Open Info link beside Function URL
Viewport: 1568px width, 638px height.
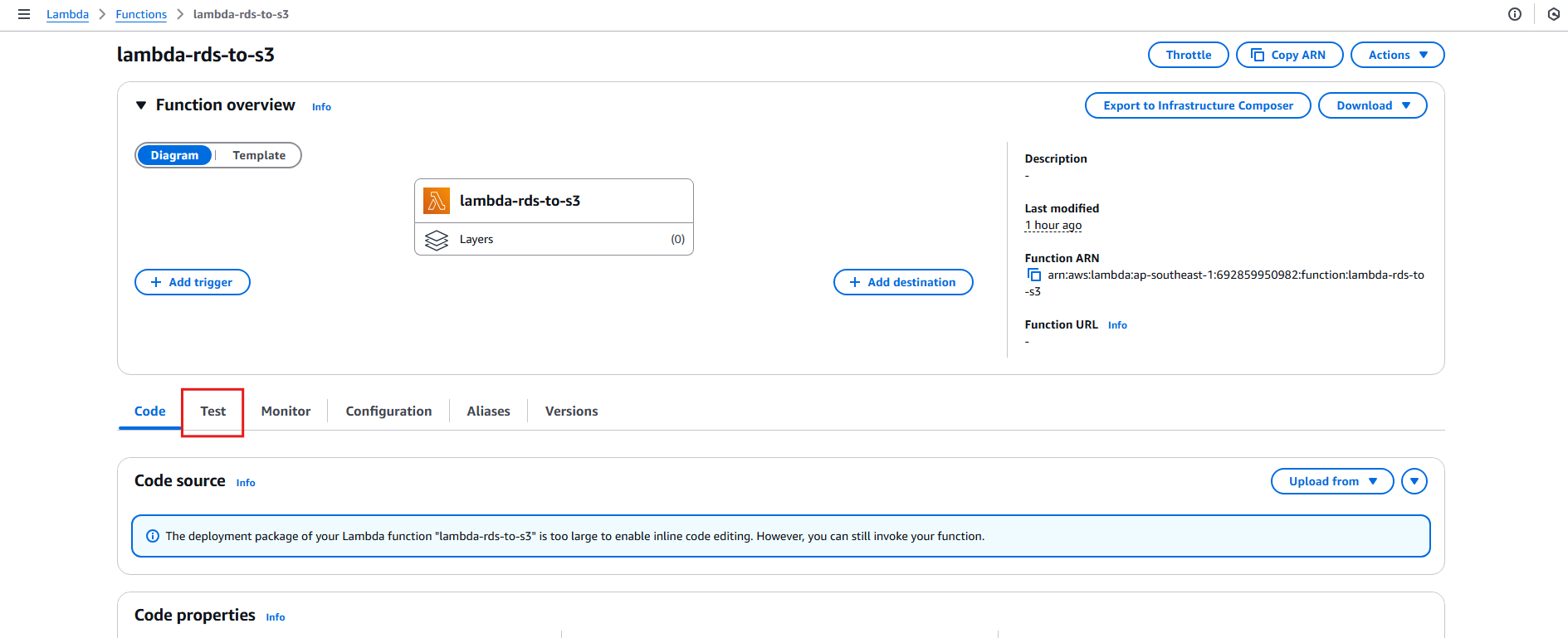click(x=1117, y=325)
